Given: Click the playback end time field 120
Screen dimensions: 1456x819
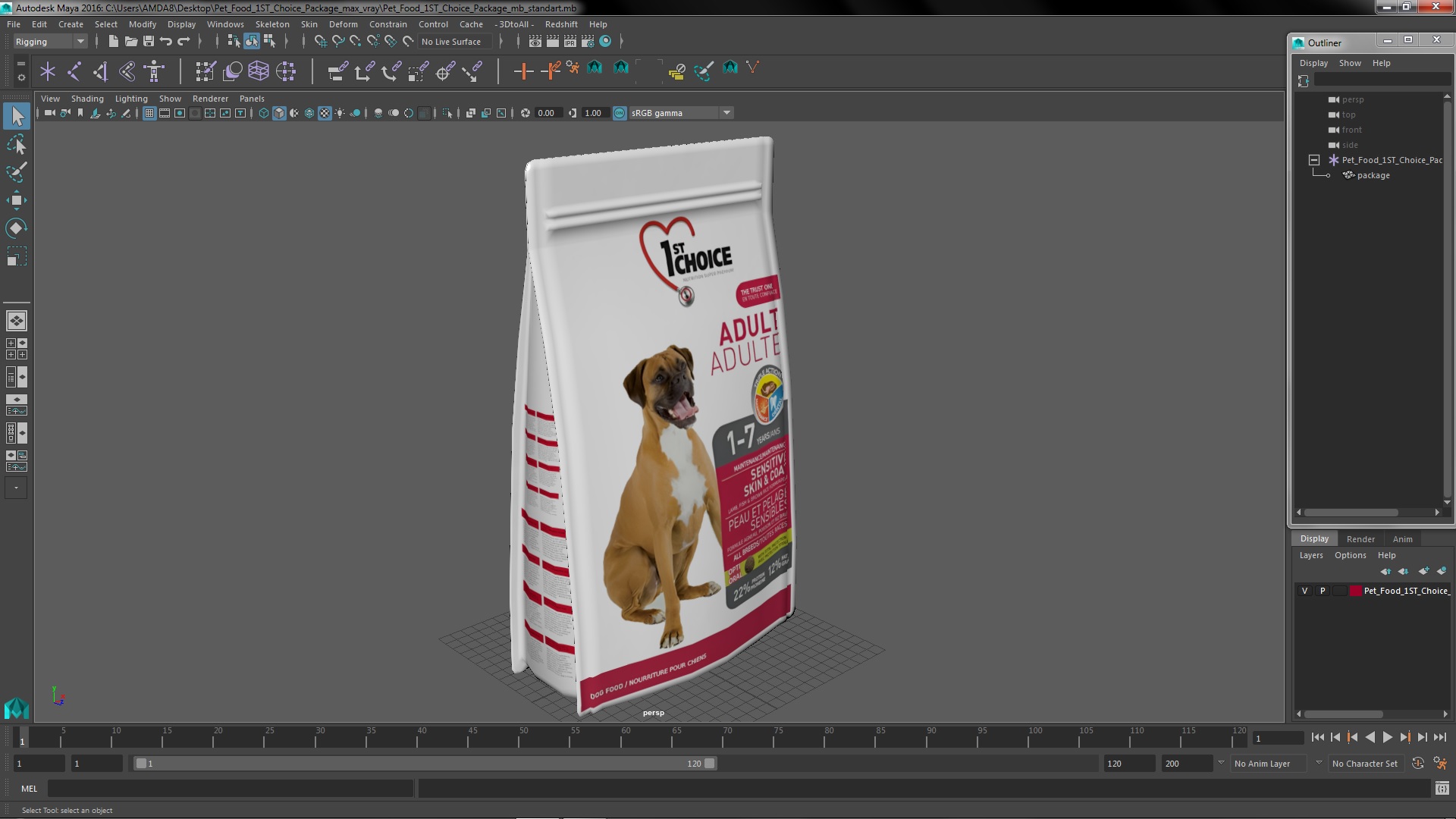Looking at the screenshot, I should (1128, 764).
